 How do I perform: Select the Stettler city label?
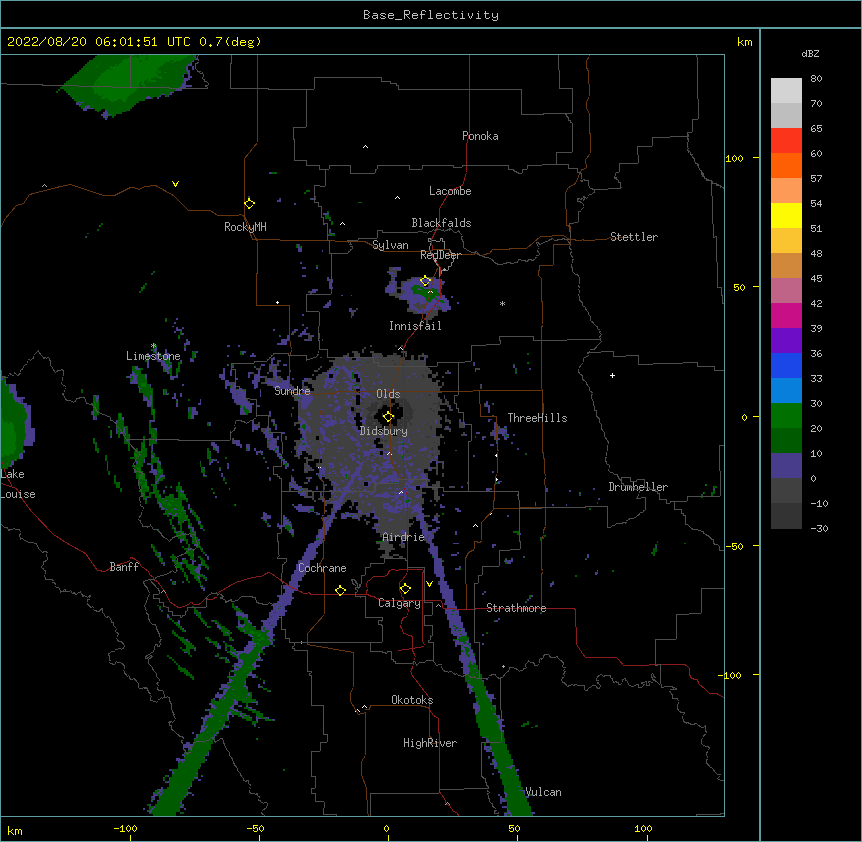coord(634,237)
